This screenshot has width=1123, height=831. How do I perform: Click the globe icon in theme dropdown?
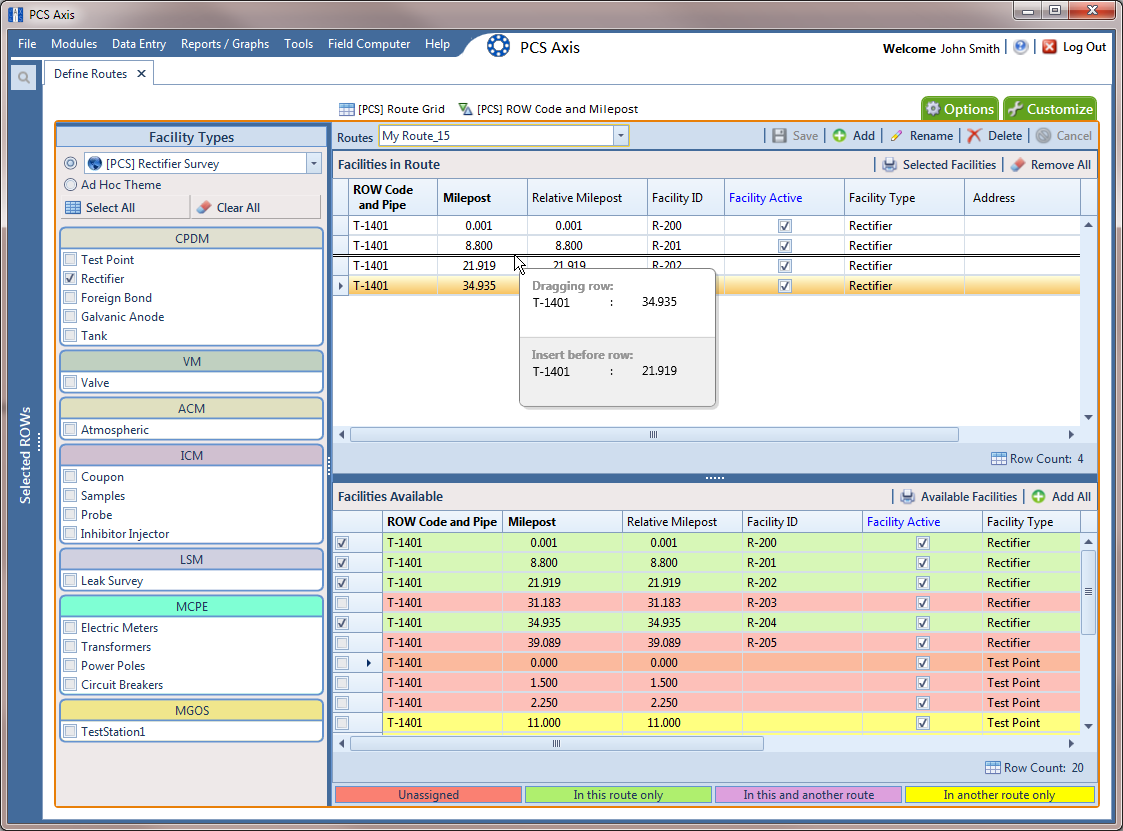(95, 163)
